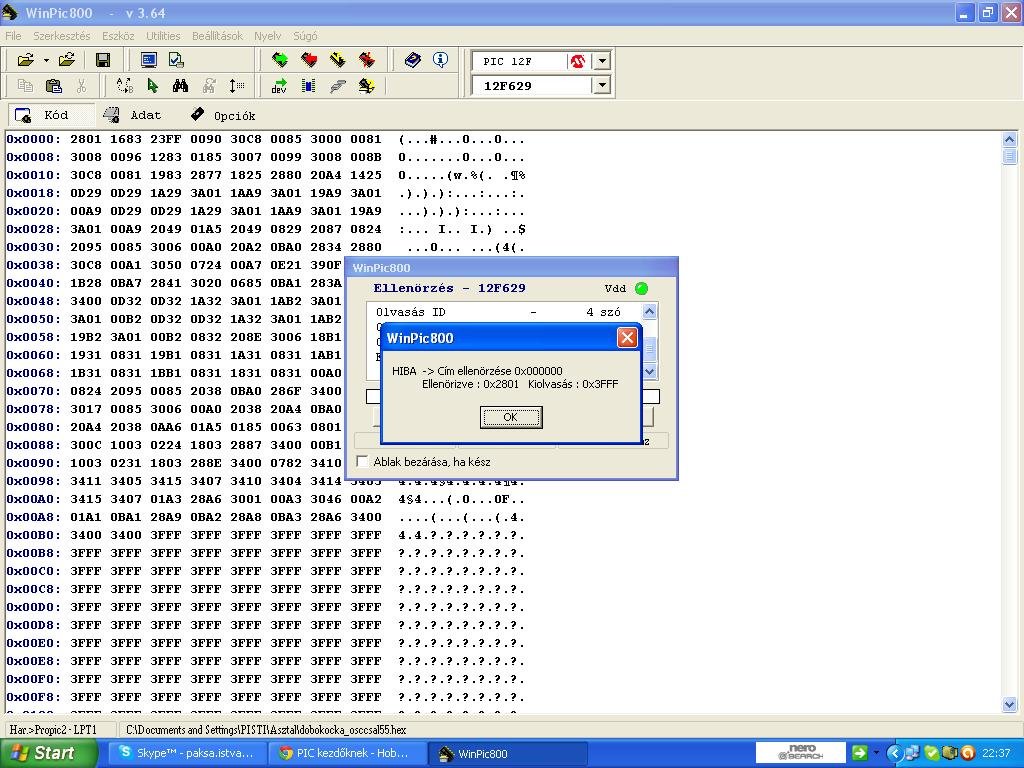Check 'Ablak bezárása, ha kész' checkbox
1024x768 pixels.
click(362, 462)
